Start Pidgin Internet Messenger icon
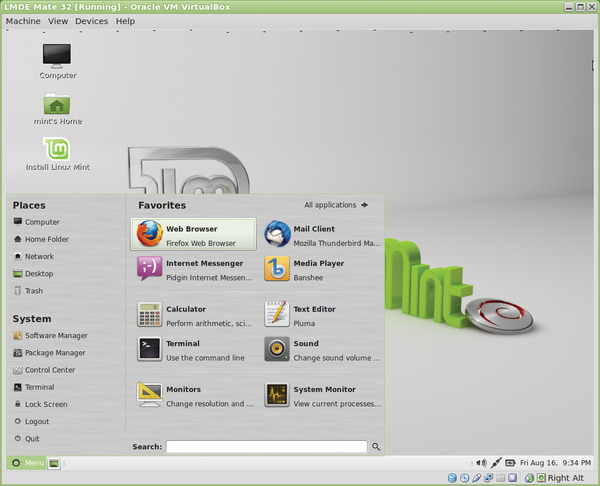The width and height of the screenshot is (600, 486). [149, 268]
